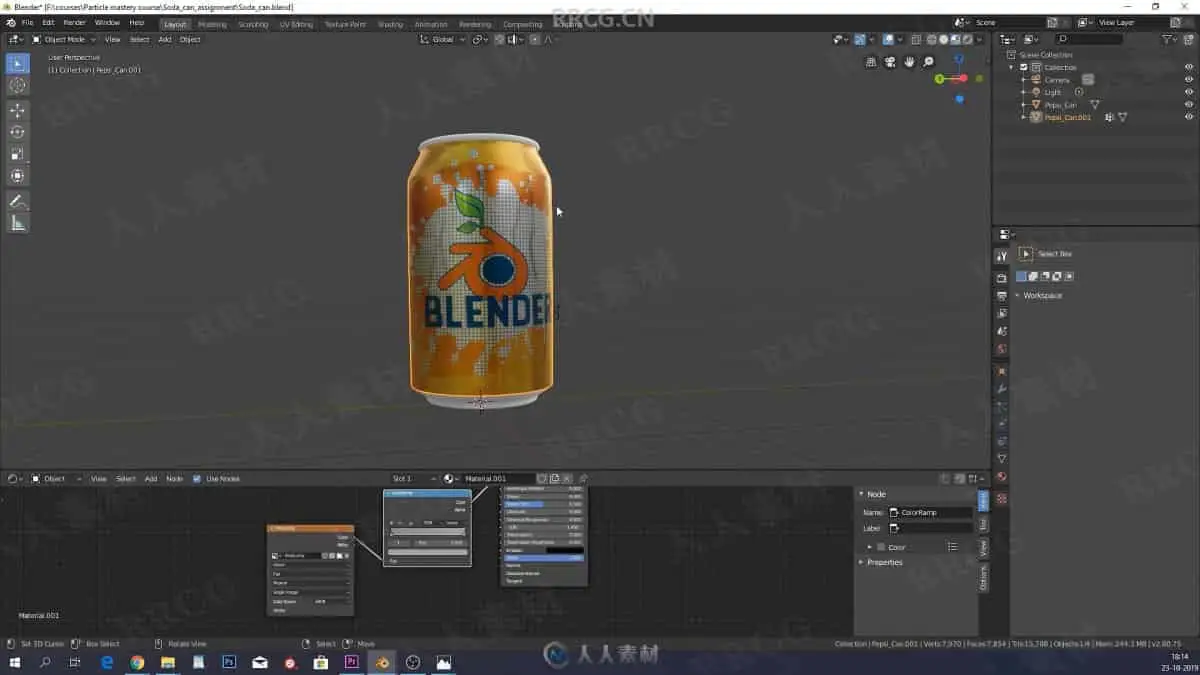Open the Material properties tab
This screenshot has height=675, width=1200.
tap(1001, 477)
